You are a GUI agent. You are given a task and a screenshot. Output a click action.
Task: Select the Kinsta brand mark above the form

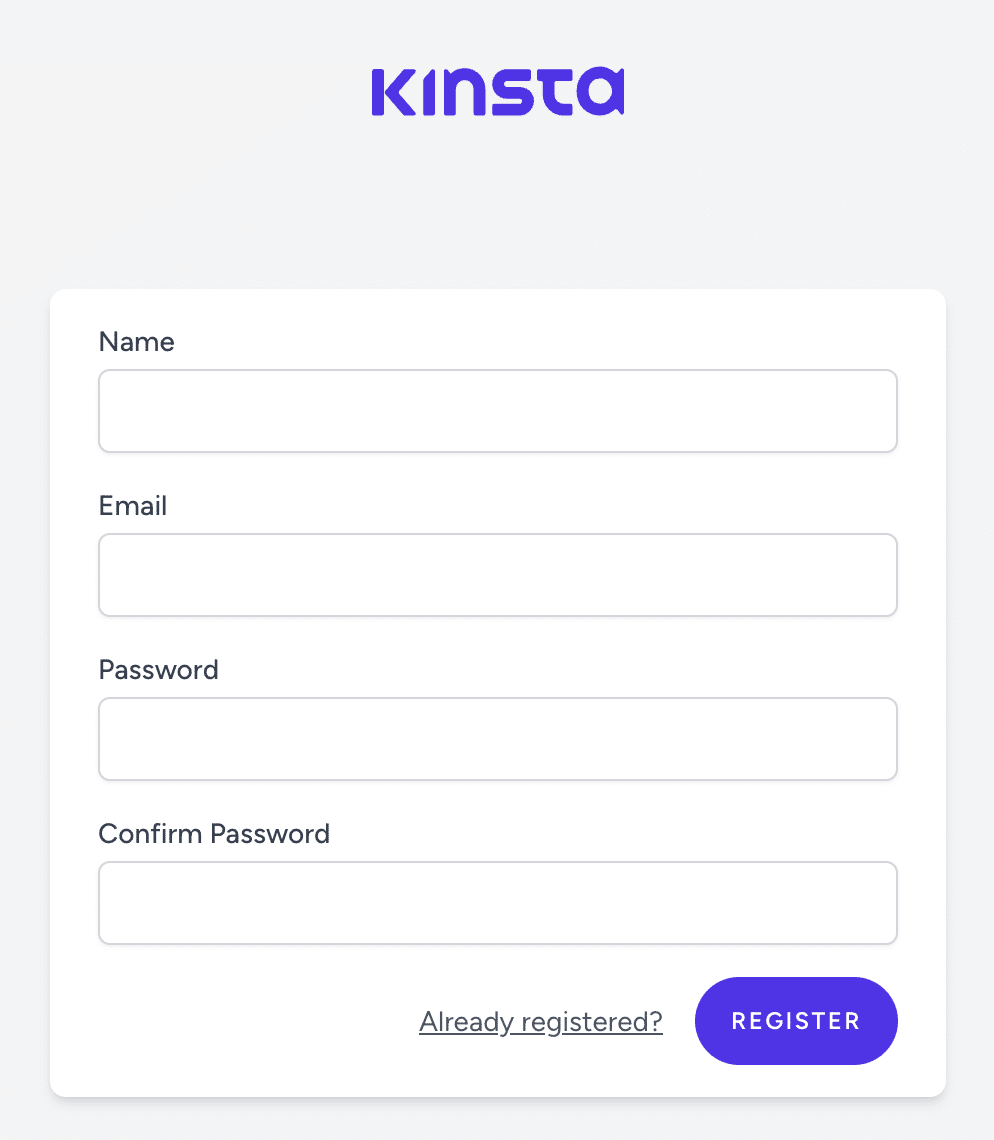pyautogui.click(x=497, y=91)
